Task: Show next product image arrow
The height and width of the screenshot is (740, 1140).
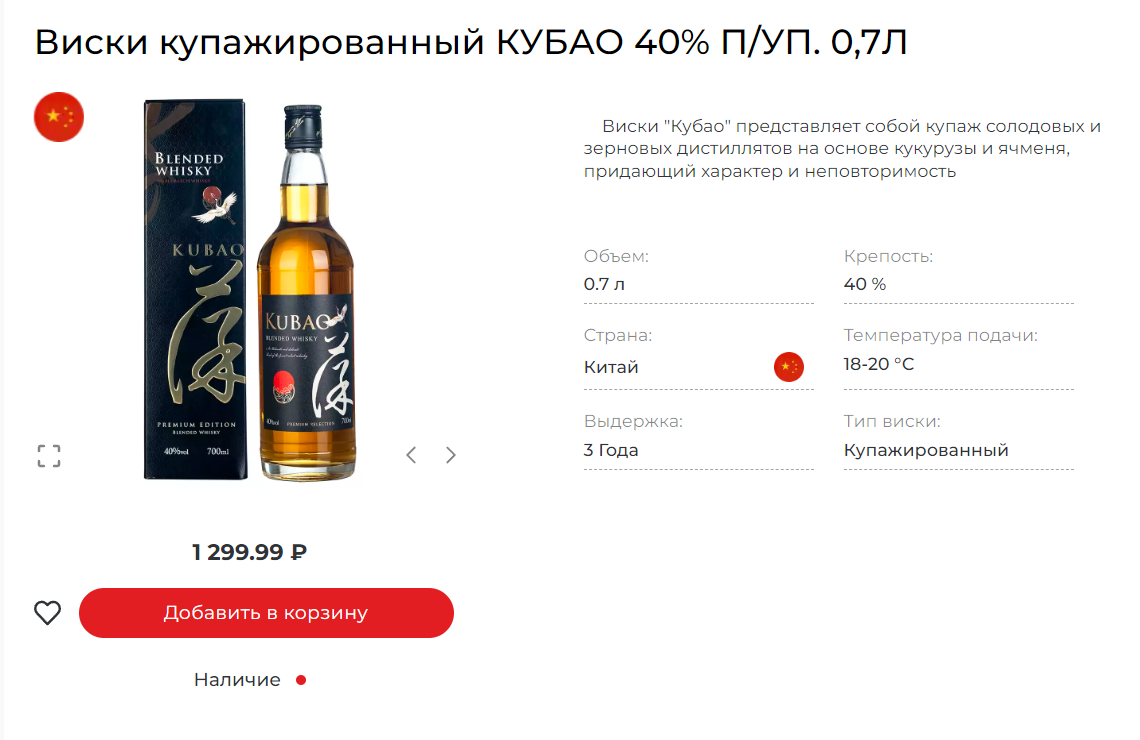Action: point(451,455)
